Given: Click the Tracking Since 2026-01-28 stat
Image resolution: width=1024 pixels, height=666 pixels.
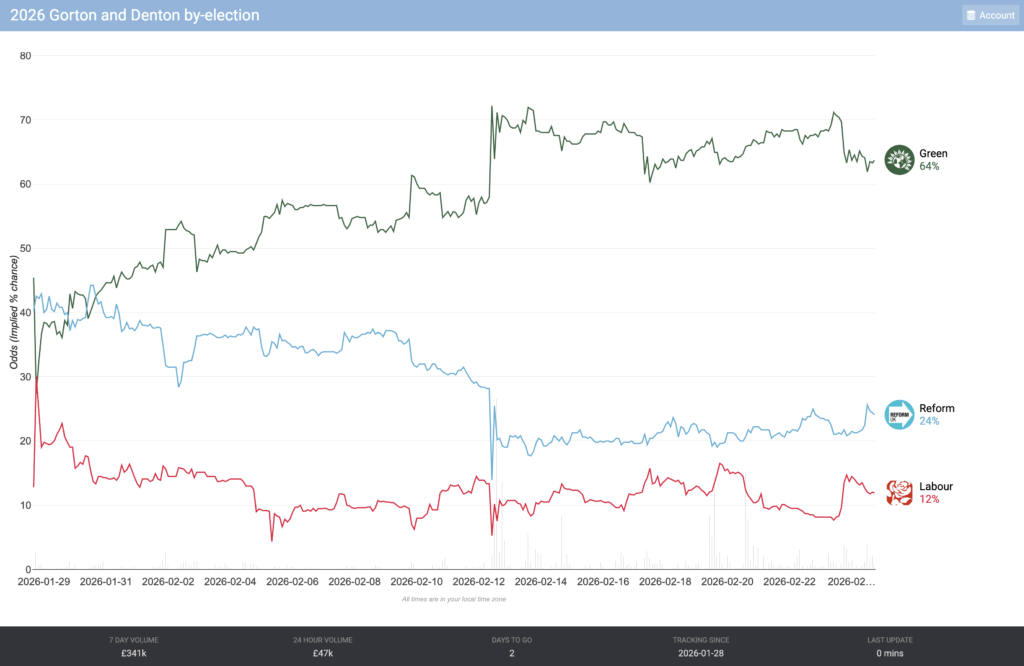Looking at the screenshot, I should click(701, 653).
